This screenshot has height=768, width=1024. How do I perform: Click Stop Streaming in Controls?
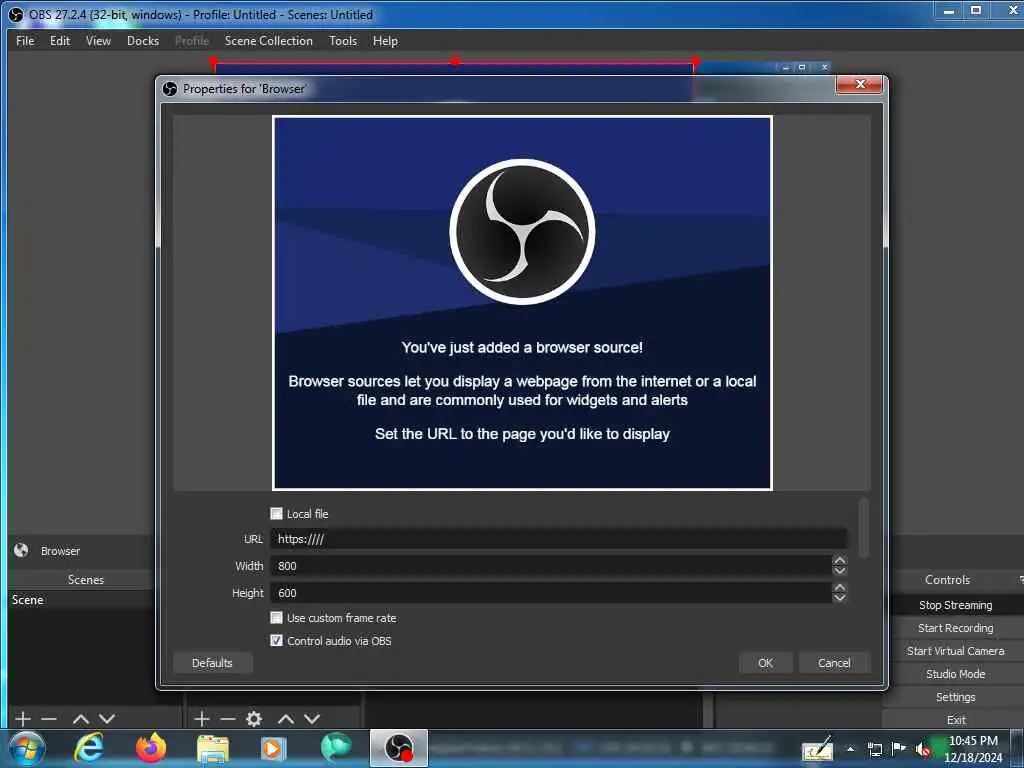coord(955,605)
